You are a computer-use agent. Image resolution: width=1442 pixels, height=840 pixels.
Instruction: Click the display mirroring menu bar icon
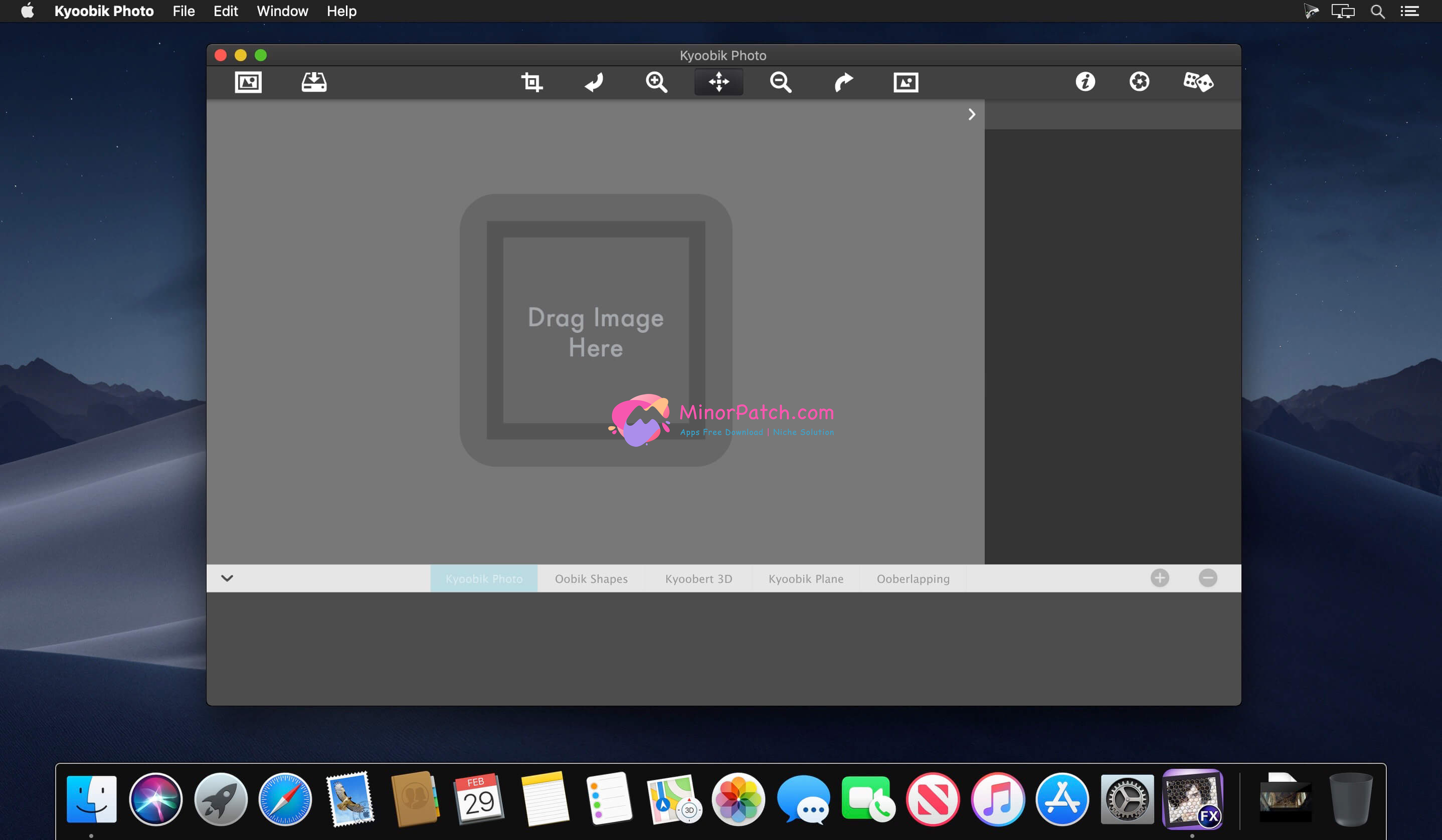1342,11
